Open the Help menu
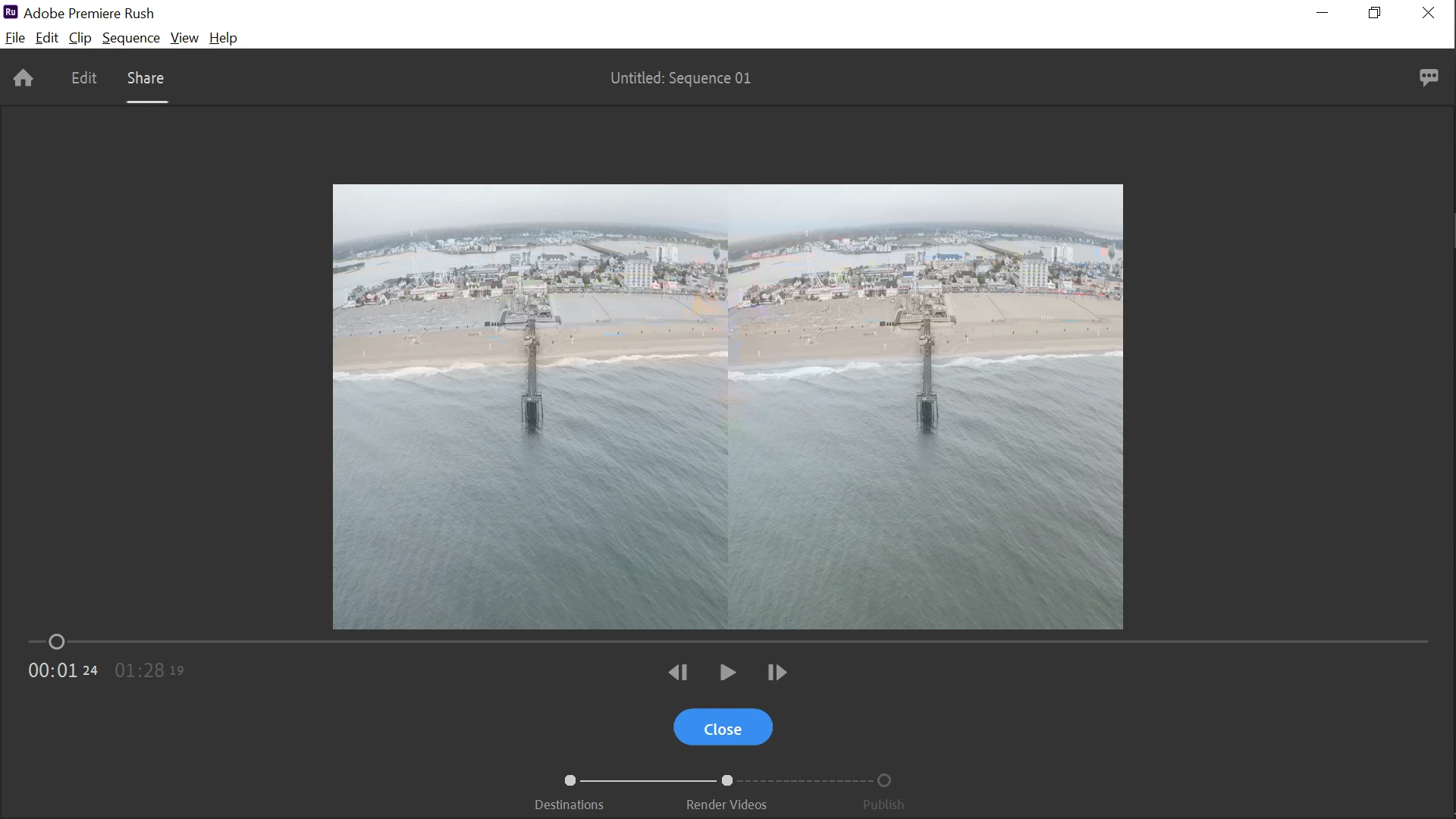Viewport: 1456px width, 819px height. 223,38
